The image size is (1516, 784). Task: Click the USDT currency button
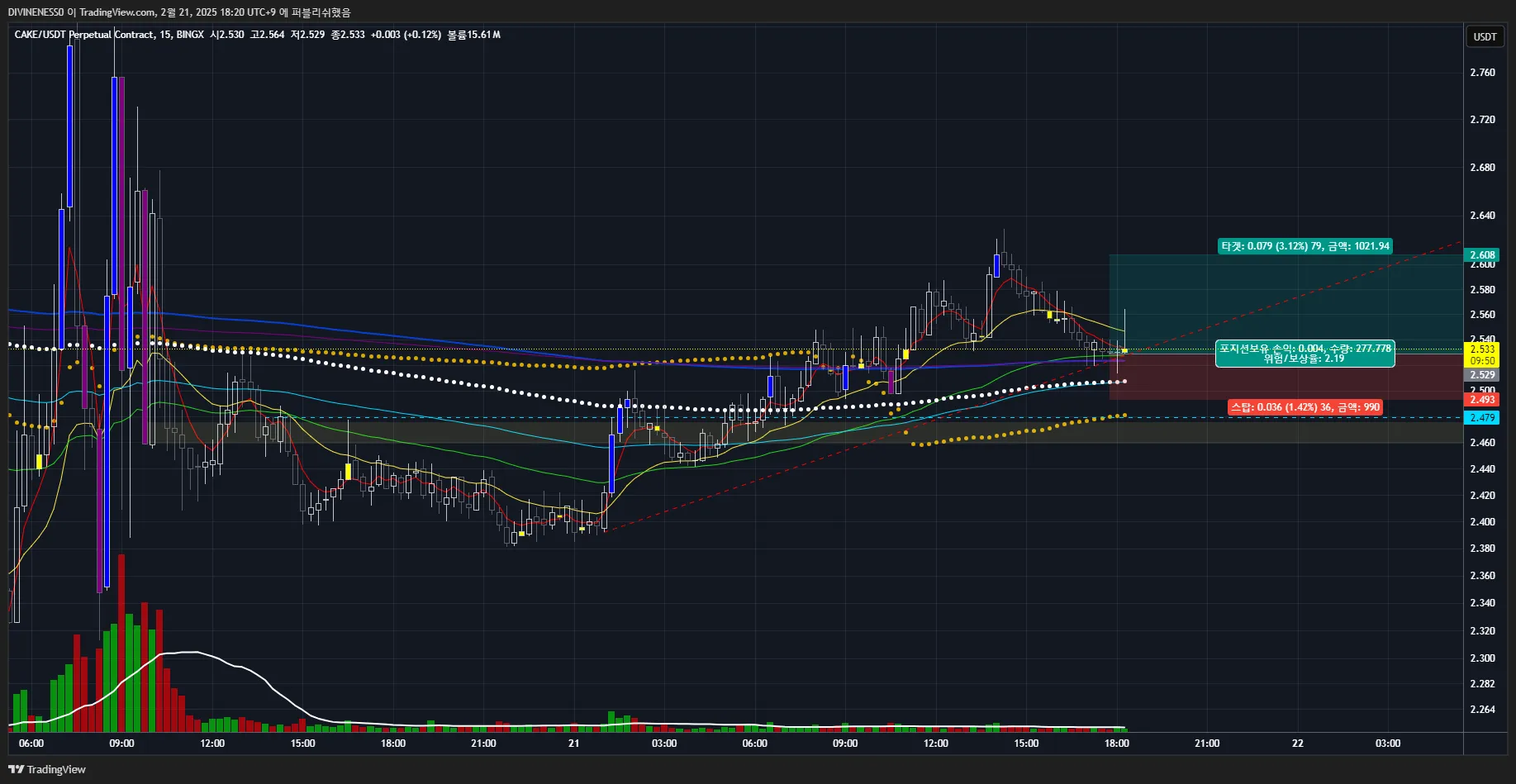[1485, 36]
